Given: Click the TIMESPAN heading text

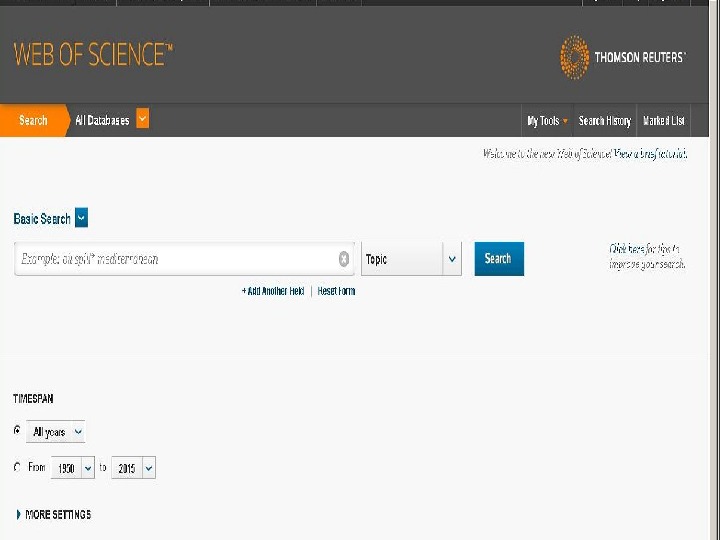Looking at the screenshot, I should pos(33,399).
